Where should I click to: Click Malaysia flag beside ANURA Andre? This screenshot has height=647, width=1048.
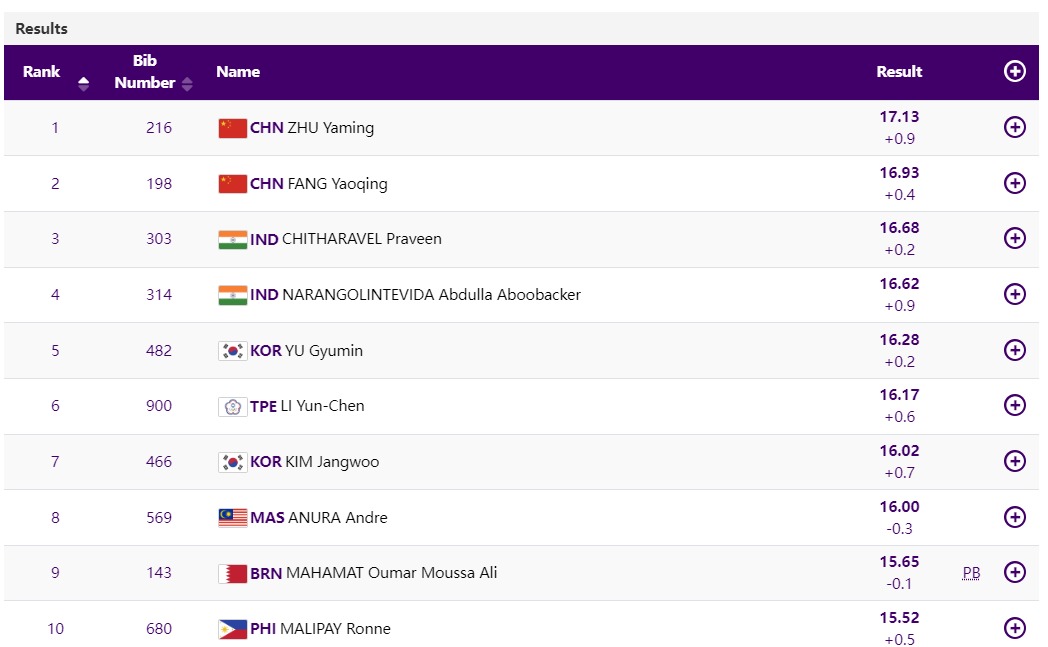point(232,518)
